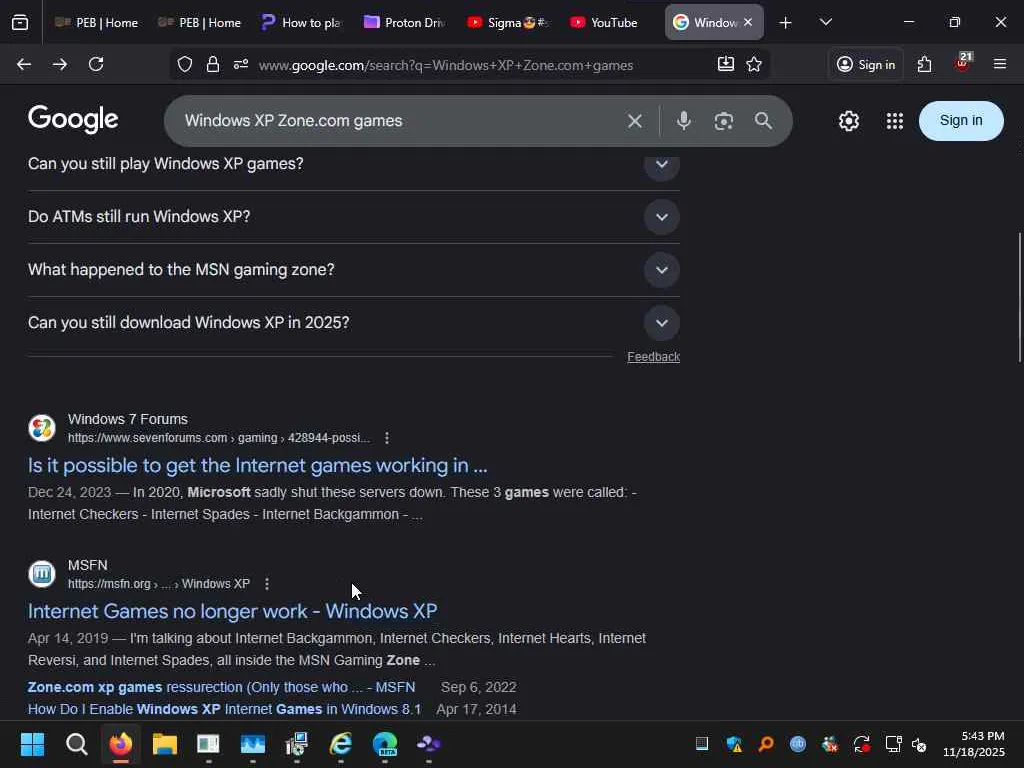Open 'Zone.com xp games ressurection' MSFN sublink
1024x768 pixels.
click(x=221, y=687)
